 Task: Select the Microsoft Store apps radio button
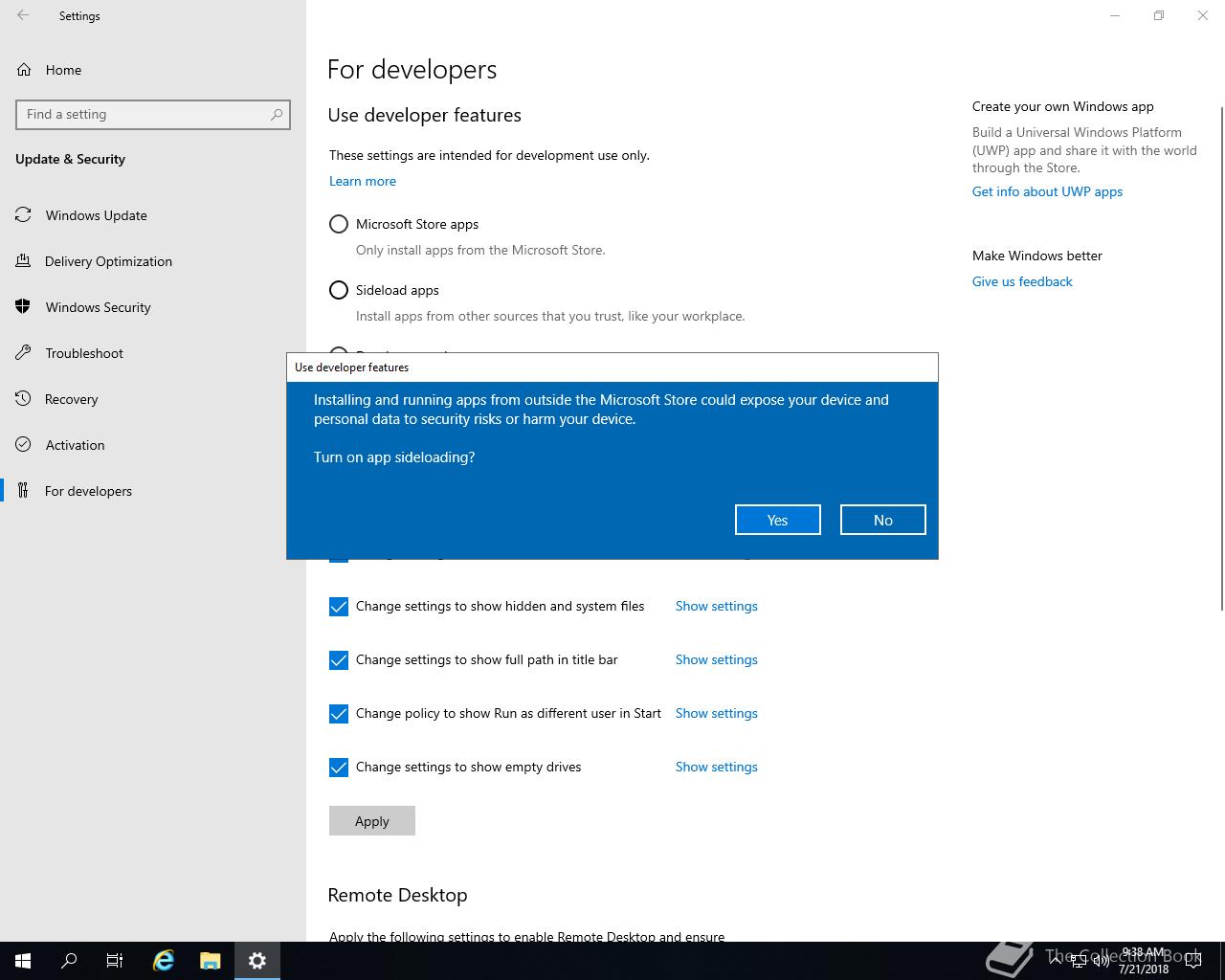point(339,224)
